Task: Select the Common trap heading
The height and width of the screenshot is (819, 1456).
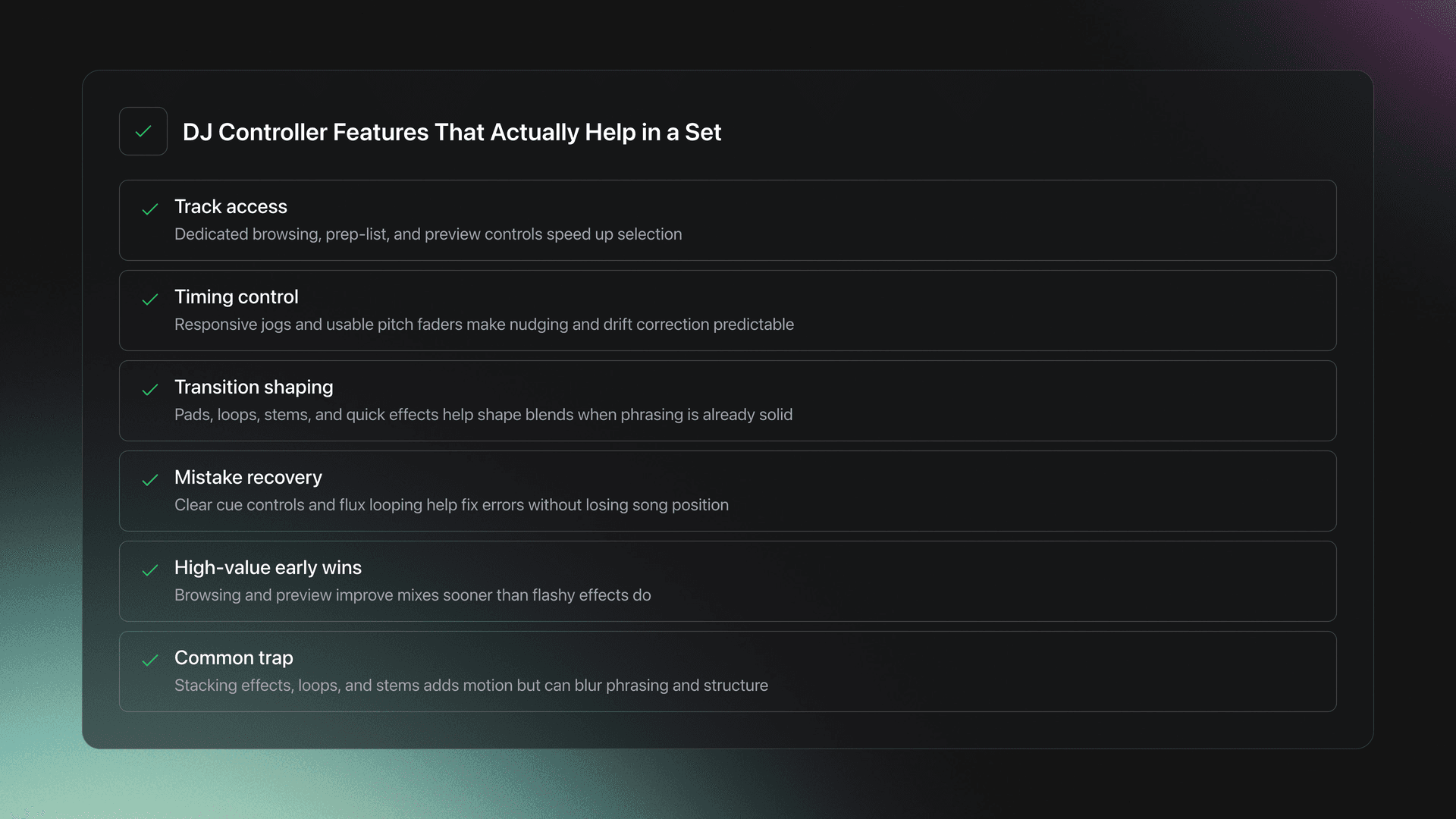Action: [x=234, y=657]
